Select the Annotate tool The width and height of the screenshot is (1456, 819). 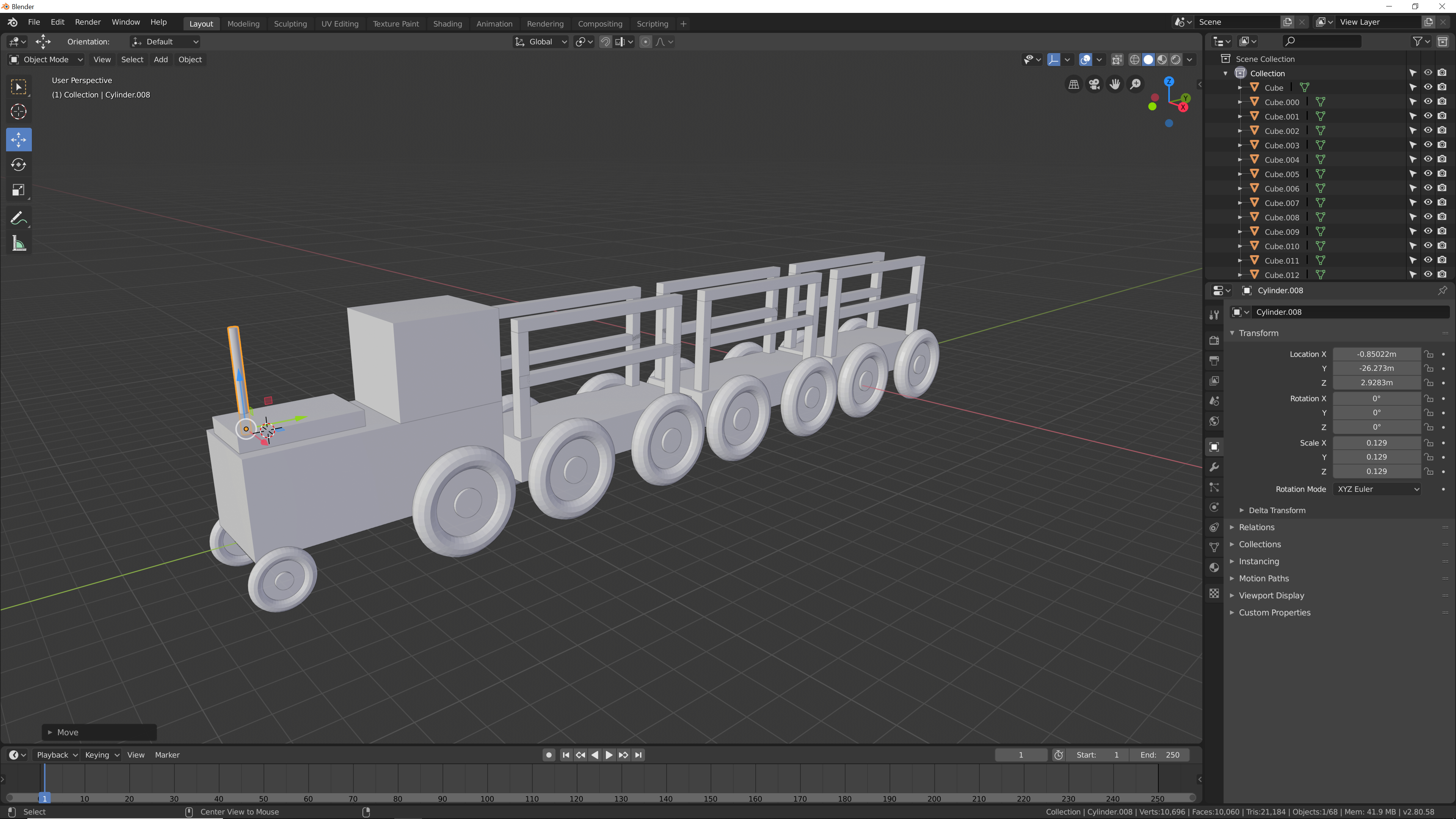(x=19, y=218)
